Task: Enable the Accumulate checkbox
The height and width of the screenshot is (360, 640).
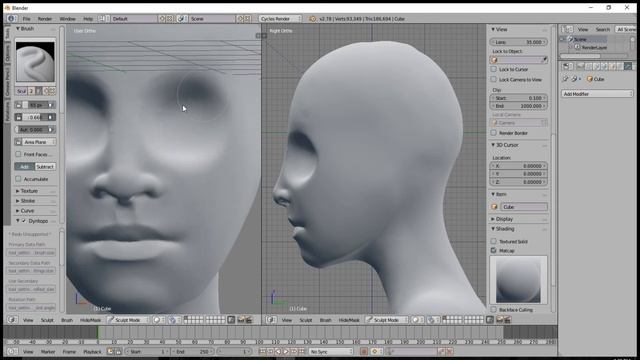Action: click(x=18, y=179)
